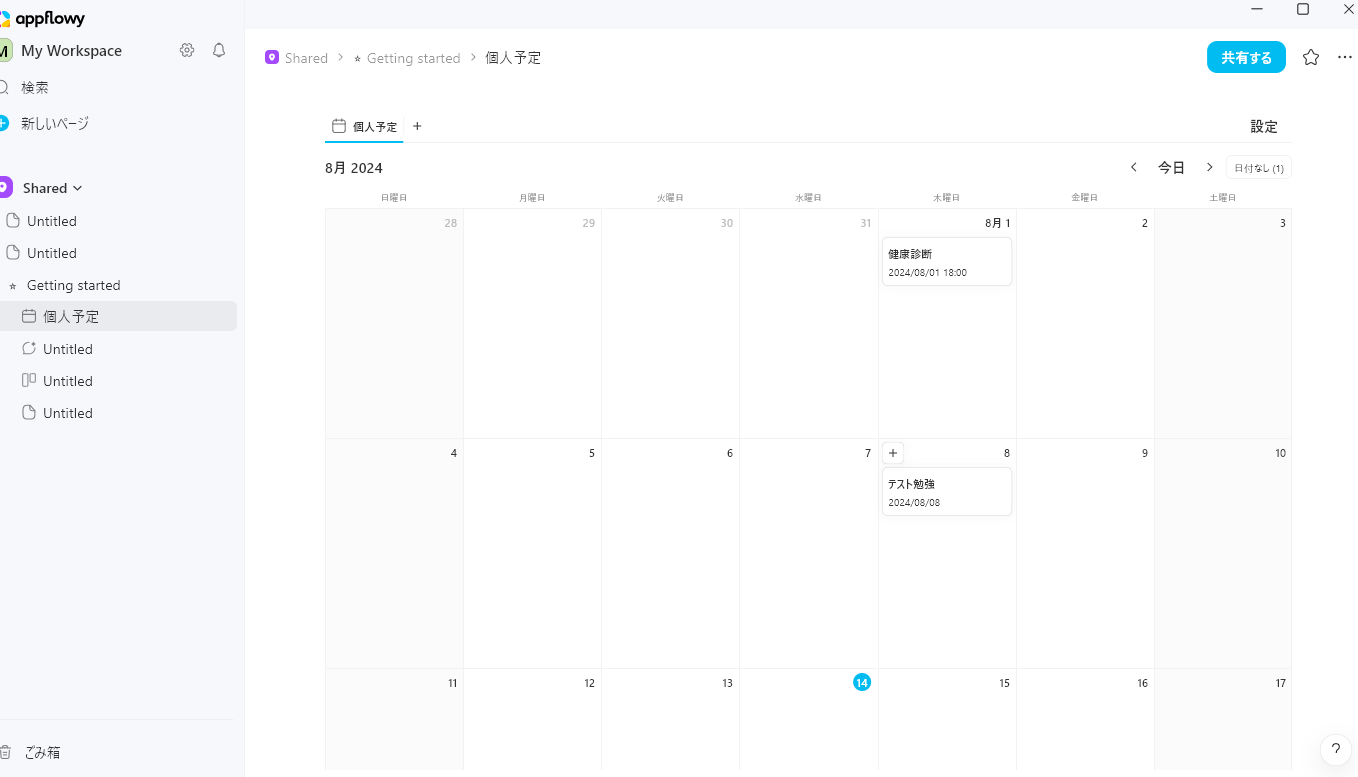Click the 共有する share button
1358x777 pixels.
(1246, 57)
